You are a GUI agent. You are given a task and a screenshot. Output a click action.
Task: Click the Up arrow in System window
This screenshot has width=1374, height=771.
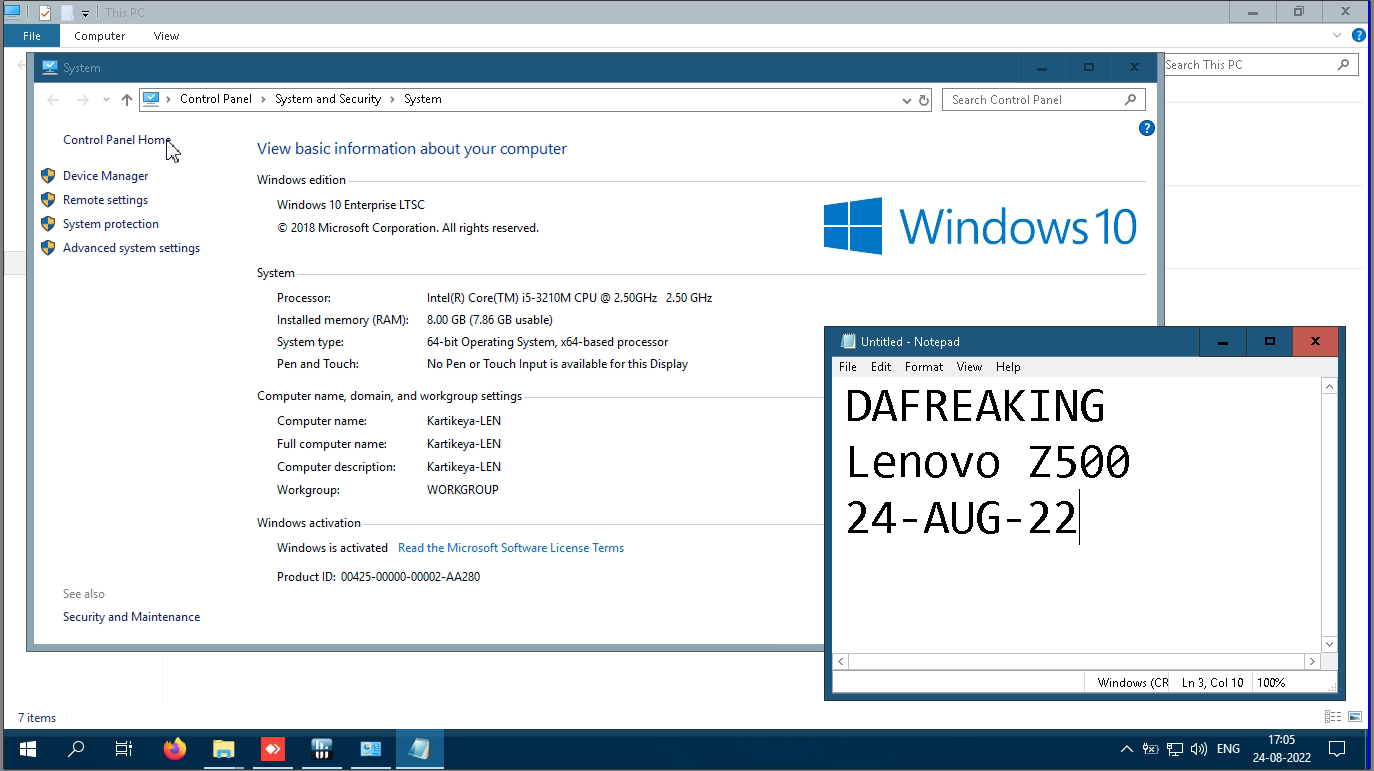click(126, 100)
